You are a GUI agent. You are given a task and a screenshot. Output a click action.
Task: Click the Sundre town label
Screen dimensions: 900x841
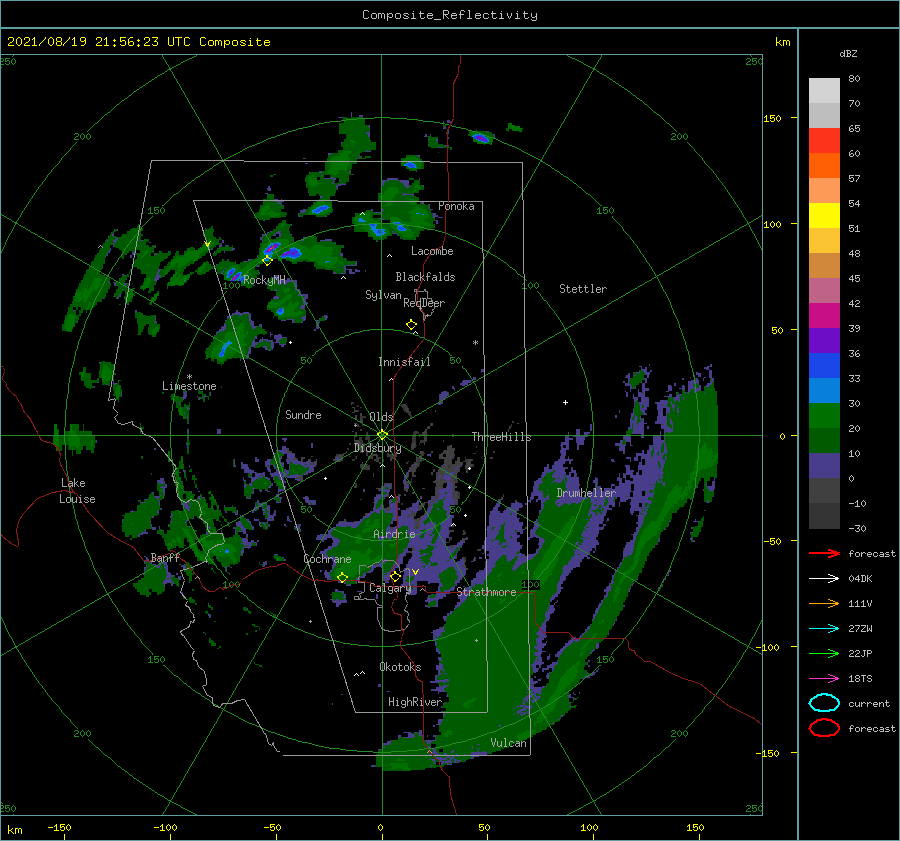pyautogui.click(x=303, y=414)
